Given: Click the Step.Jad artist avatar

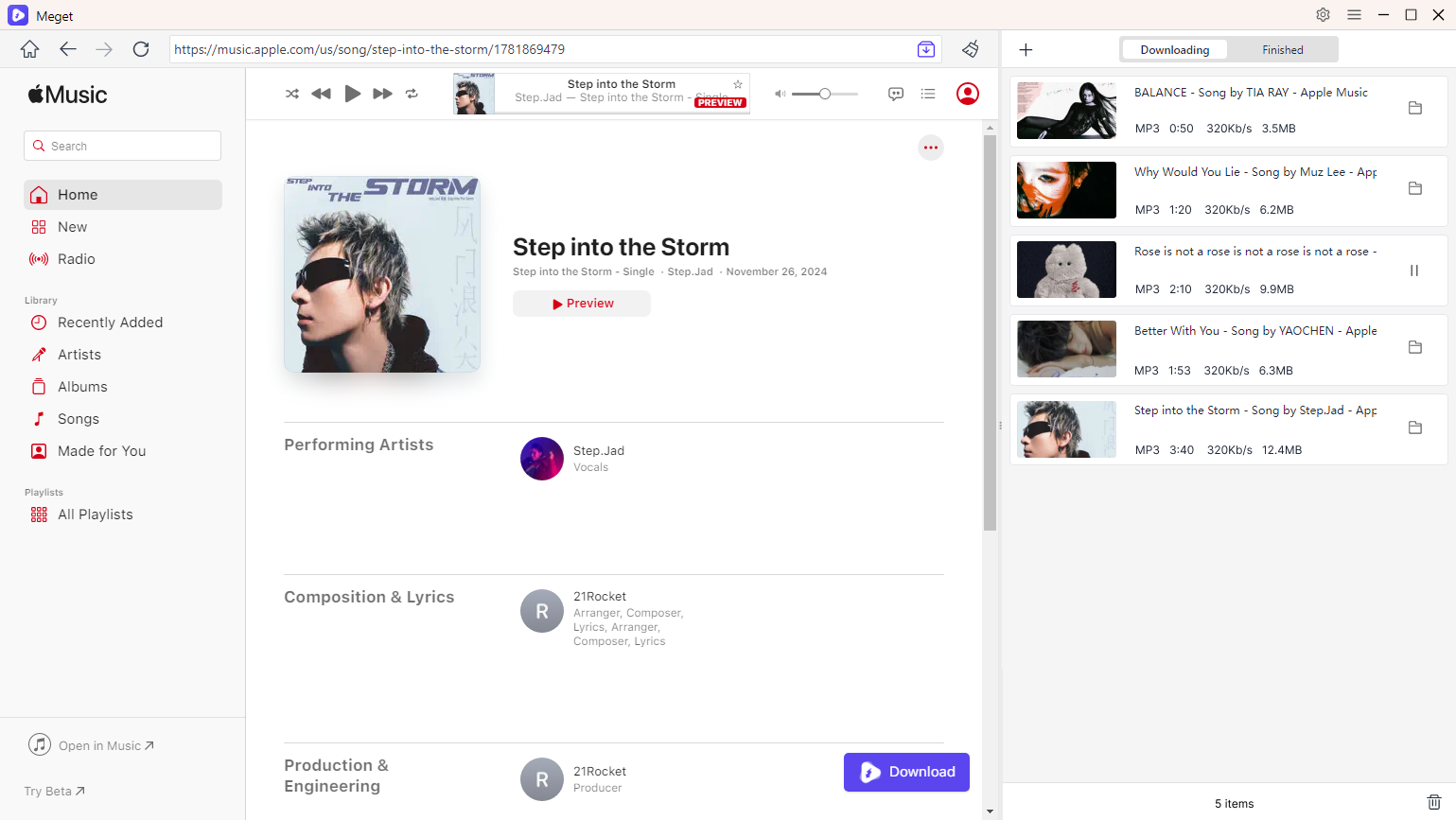Looking at the screenshot, I should (542, 459).
